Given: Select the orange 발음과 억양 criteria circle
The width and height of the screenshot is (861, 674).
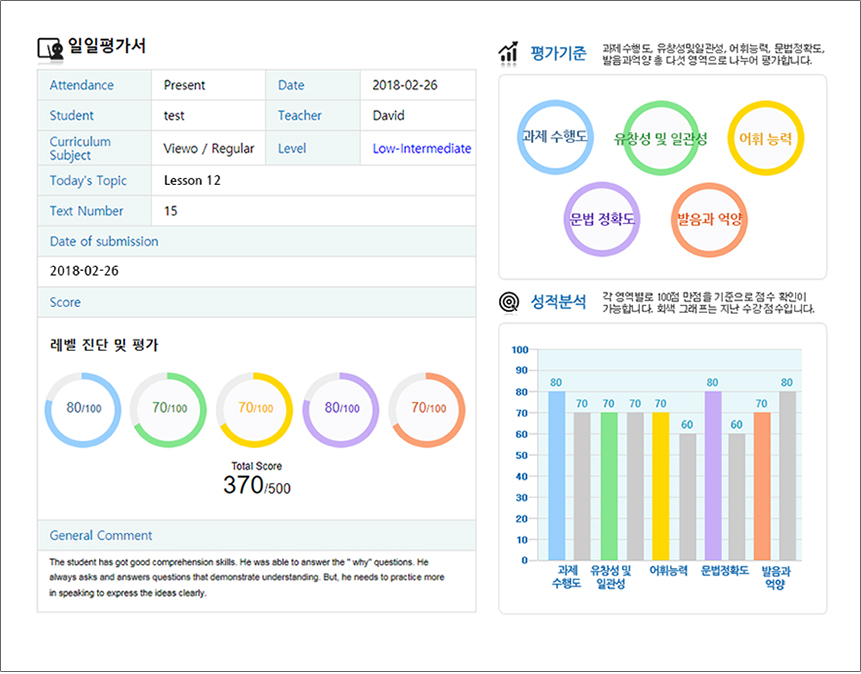Looking at the screenshot, I should [x=709, y=219].
